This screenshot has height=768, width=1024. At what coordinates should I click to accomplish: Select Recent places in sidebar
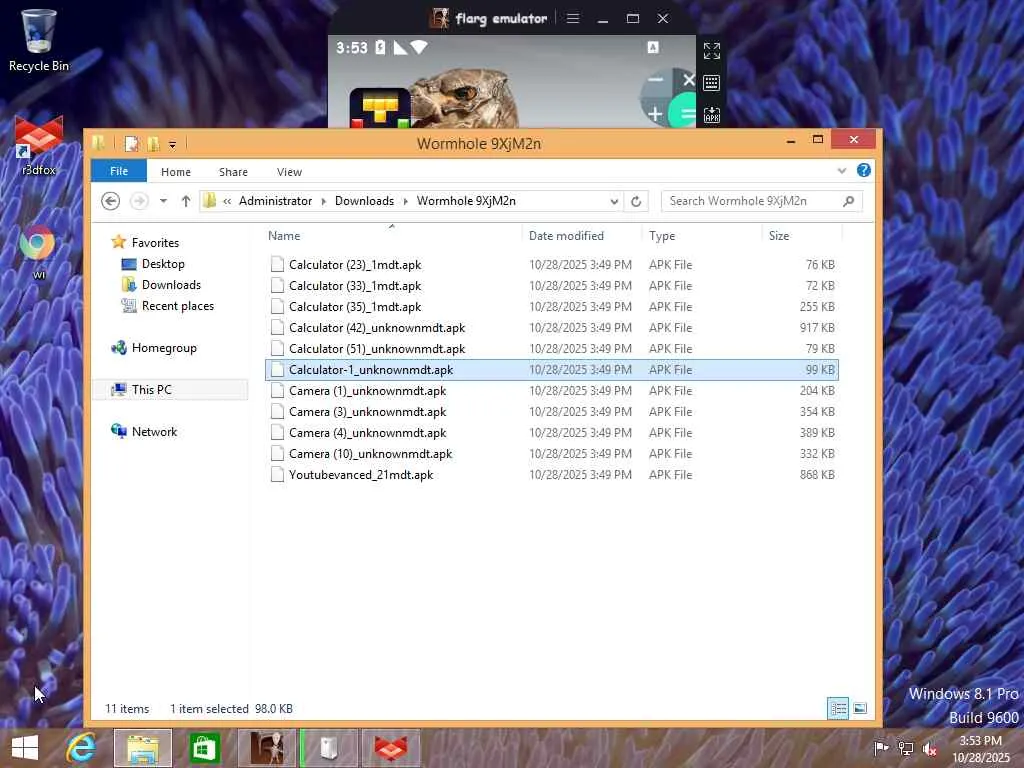click(x=178, y=306)
